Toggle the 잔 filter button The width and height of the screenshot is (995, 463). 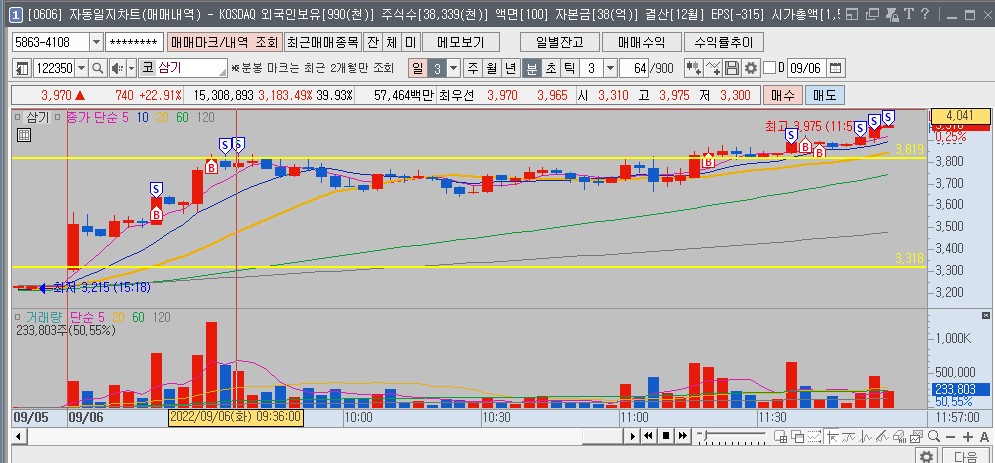(373, 42)
